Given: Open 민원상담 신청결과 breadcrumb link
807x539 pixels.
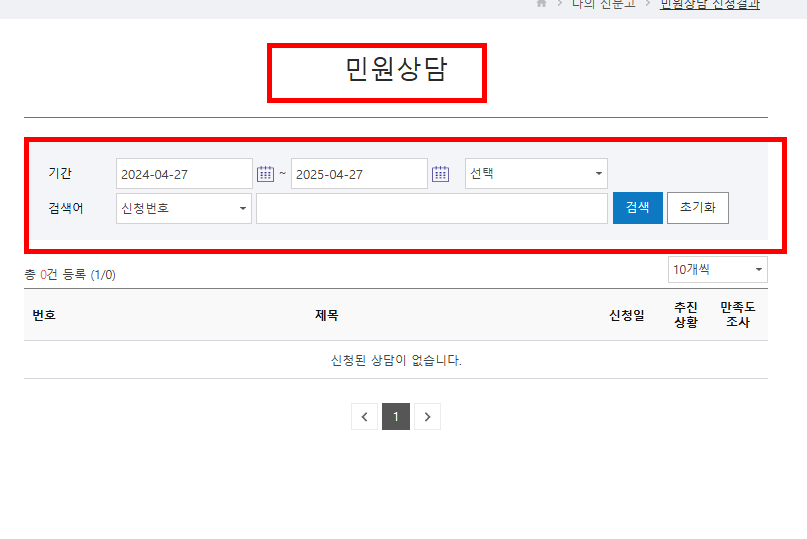Looking at the screenshot, I should (x=710, y=4).
